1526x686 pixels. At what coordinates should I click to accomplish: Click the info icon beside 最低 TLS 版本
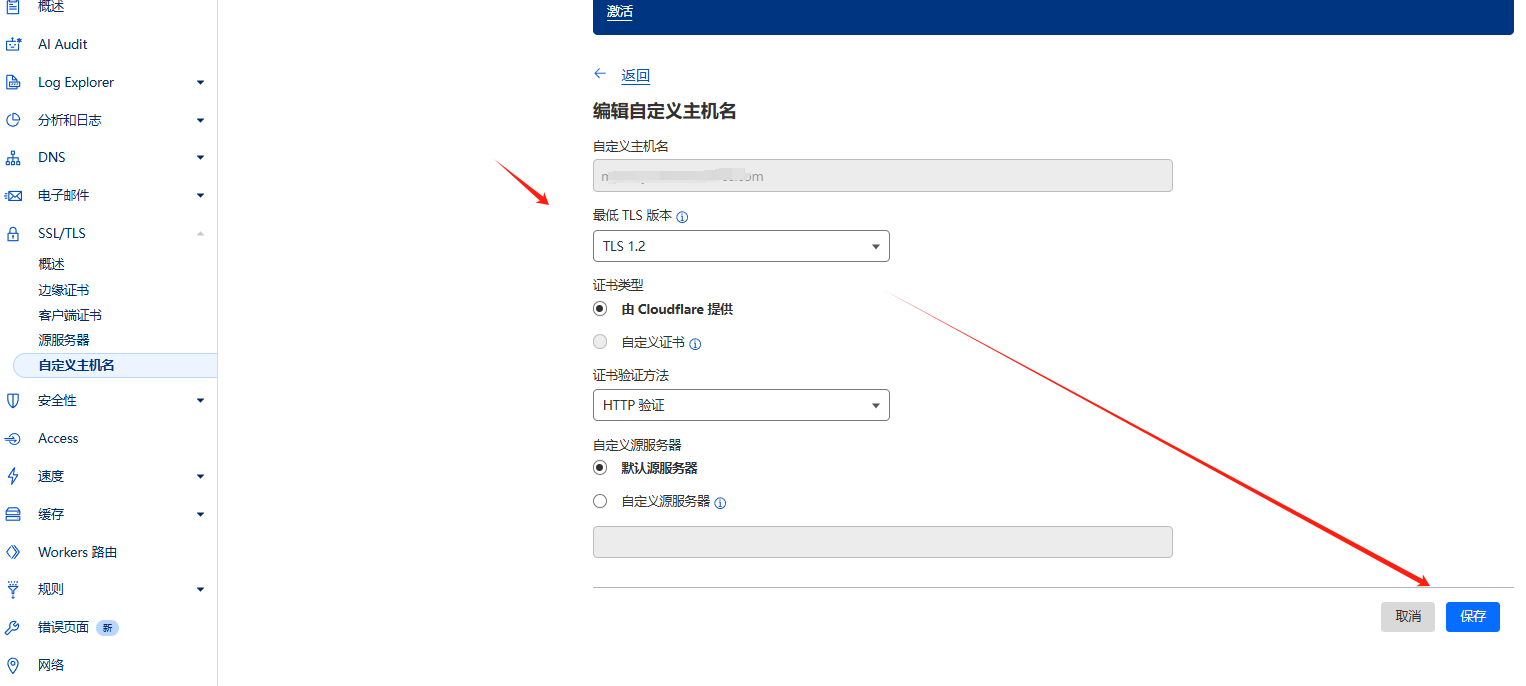point(683,217)
